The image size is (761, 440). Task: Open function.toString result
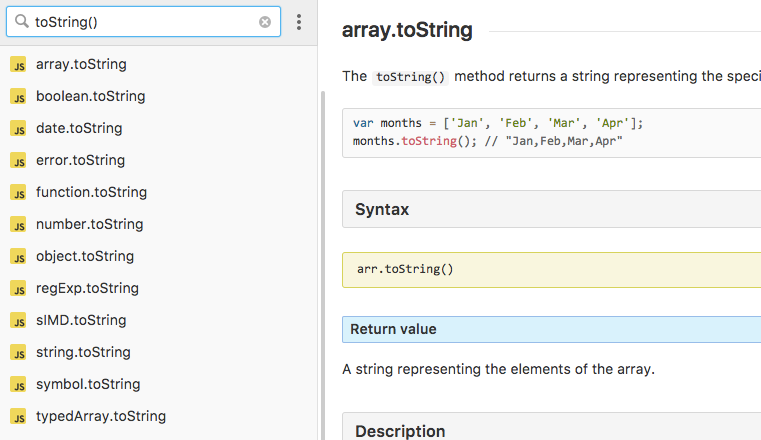(x=159, y=192)
